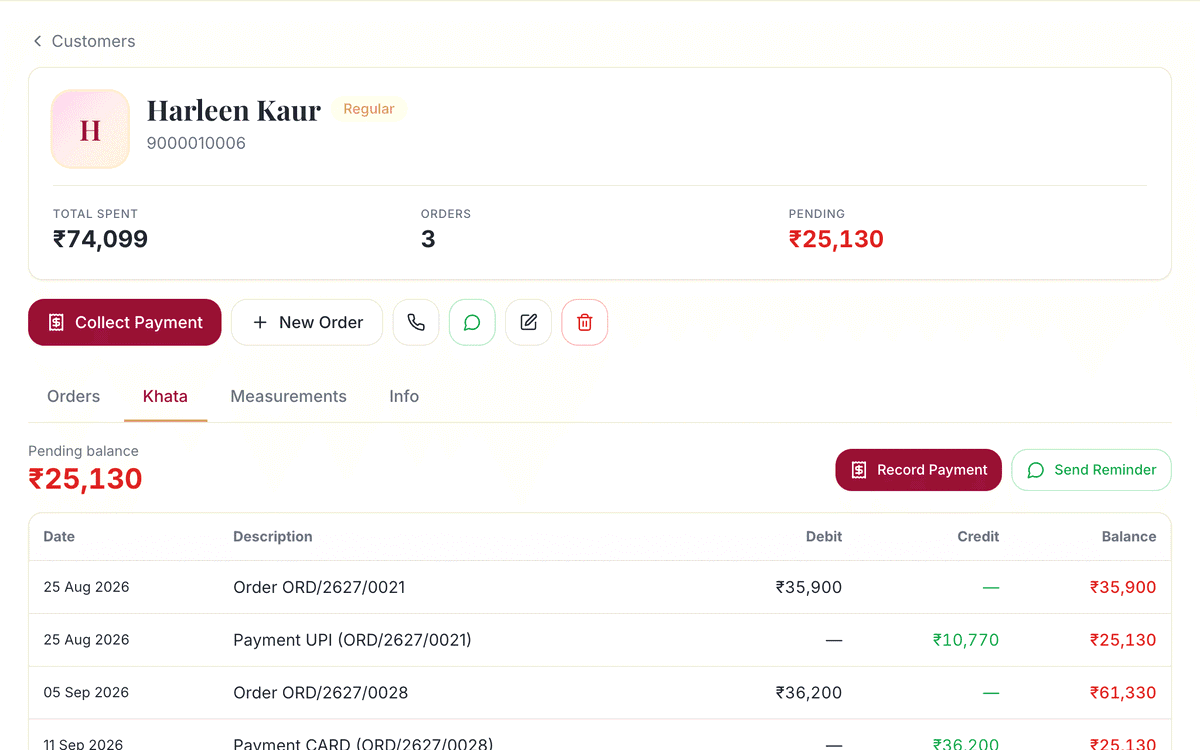Click the Collect Payment button
The height and width of the screenshot is (750, 1200).
coord(124,323)
